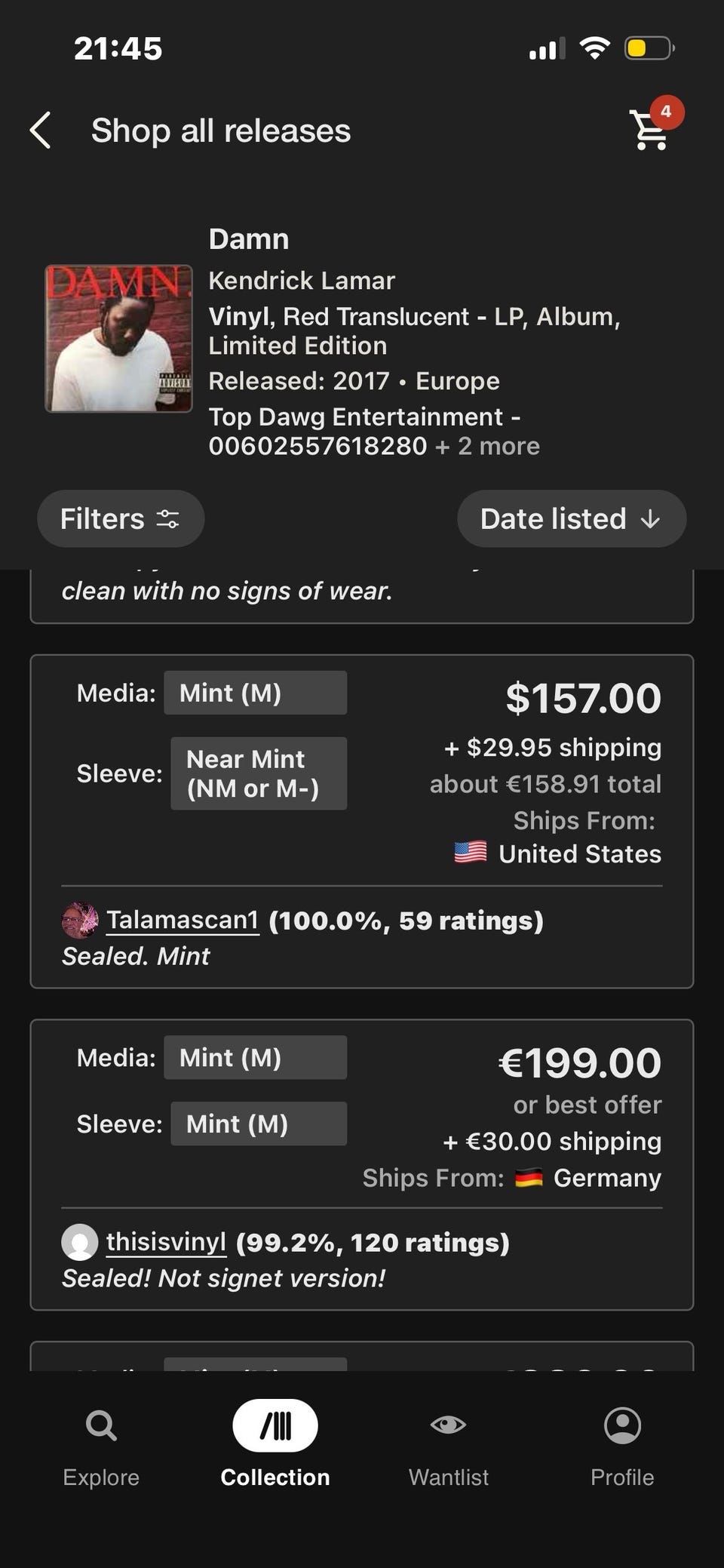Select the €199.00 listing price
The height and width of the screenshot is (1568, 724).
click(x=579, y=1063)
